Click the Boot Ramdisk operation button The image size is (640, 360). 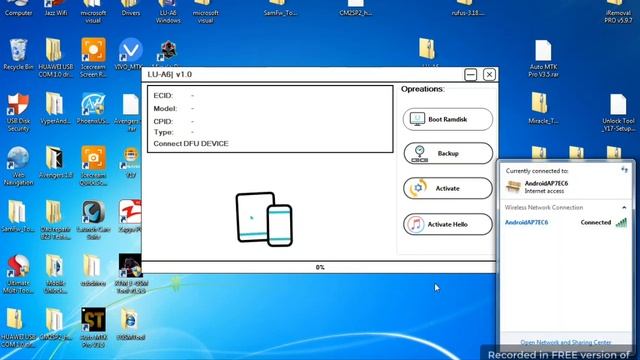coord(448,119)
